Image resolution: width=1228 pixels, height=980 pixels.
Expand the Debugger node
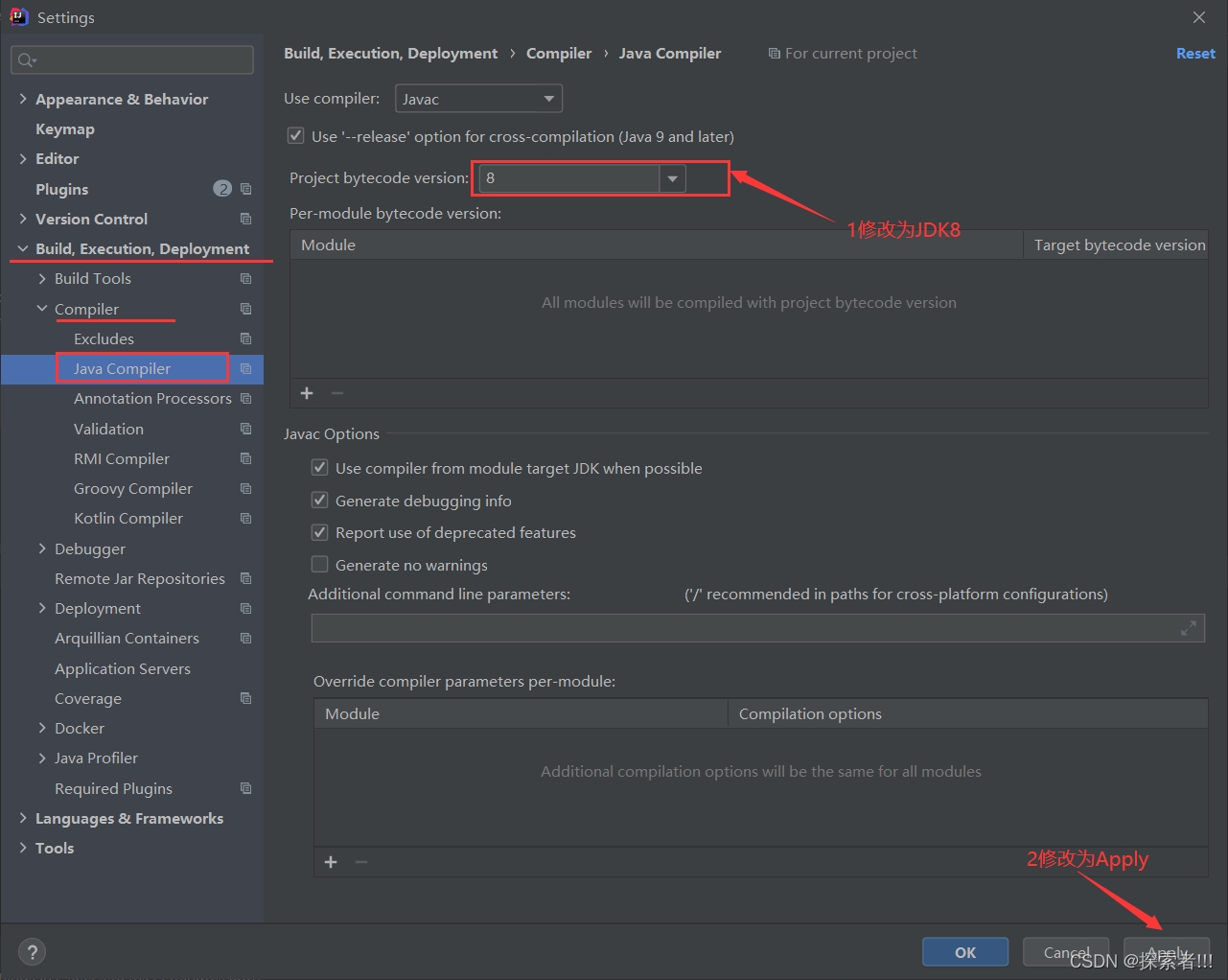(42, 548)
